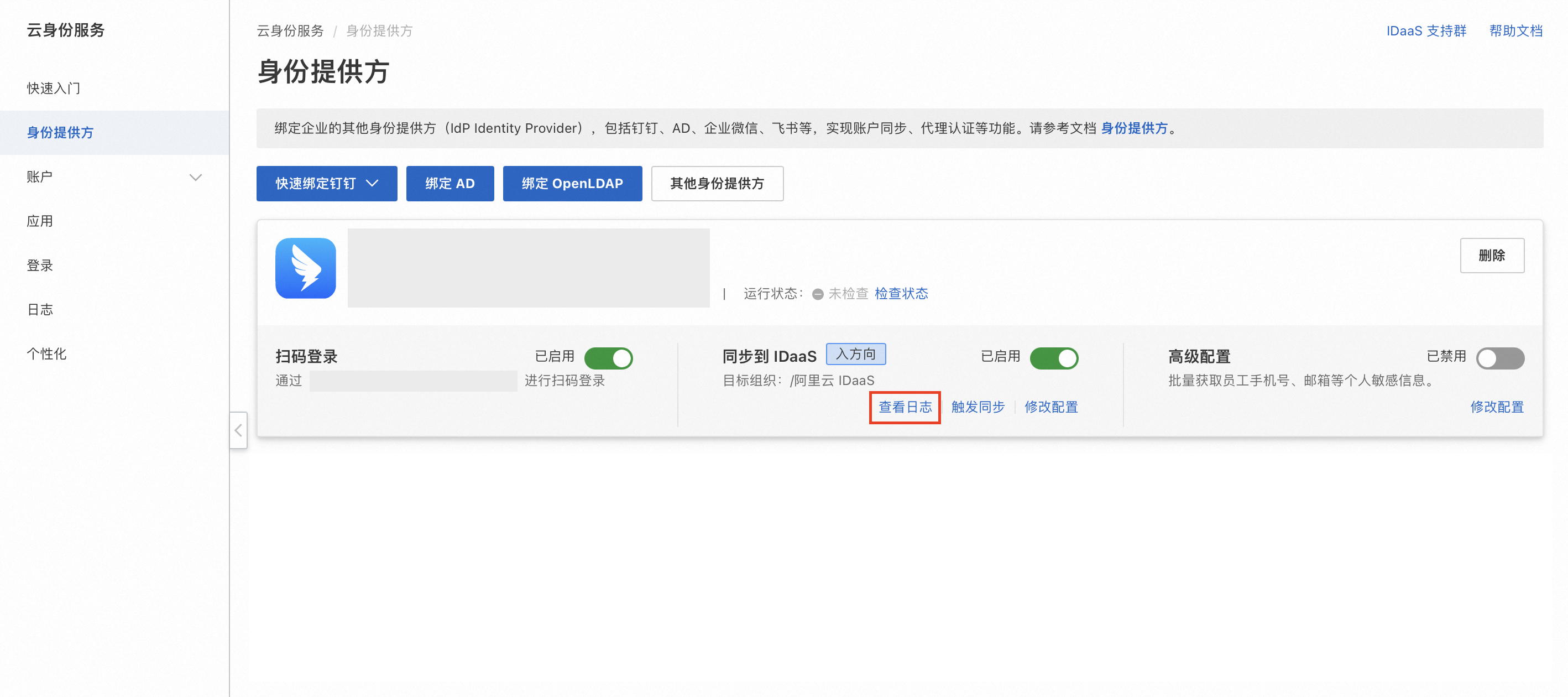The height and width of the screenshot is (697, 1568).
Task: Open 快速入门 in the sidebar
Action: [54, 89]
